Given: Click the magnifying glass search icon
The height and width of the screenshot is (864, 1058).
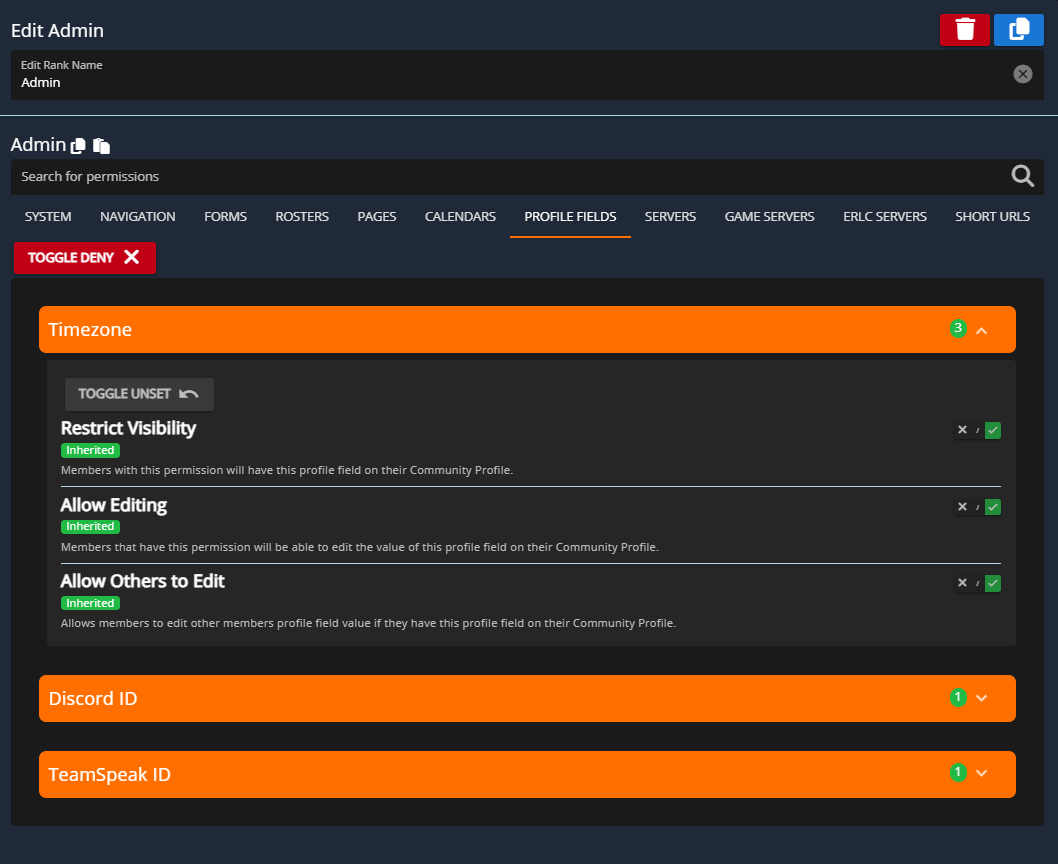Looking at the screenshot, I should [x=1022, y=177].
